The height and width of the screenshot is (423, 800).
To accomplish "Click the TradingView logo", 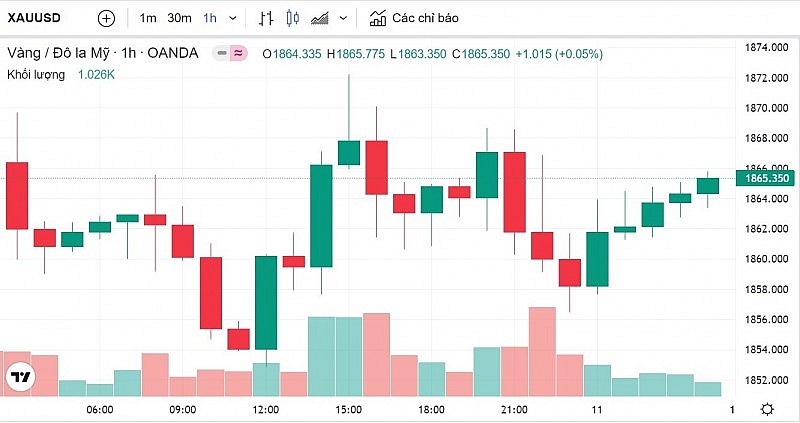I will tap(19, 377).
